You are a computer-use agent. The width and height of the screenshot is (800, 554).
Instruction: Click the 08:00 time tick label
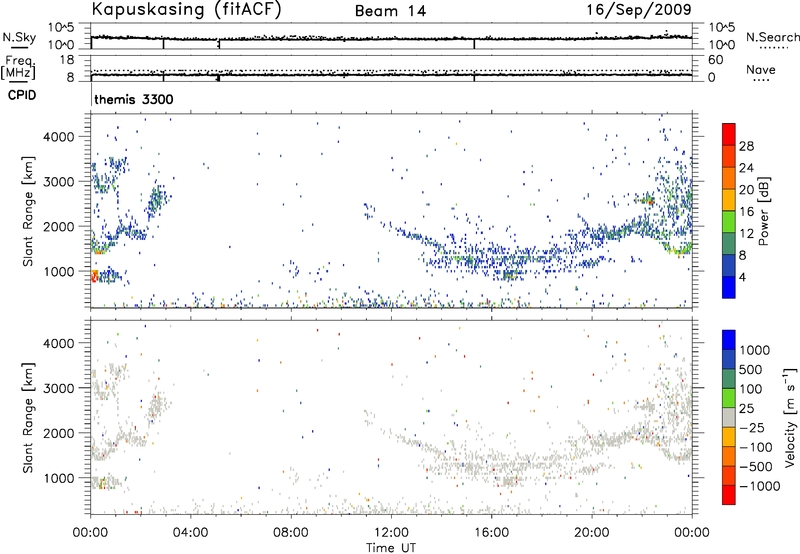tap(291, 533)
